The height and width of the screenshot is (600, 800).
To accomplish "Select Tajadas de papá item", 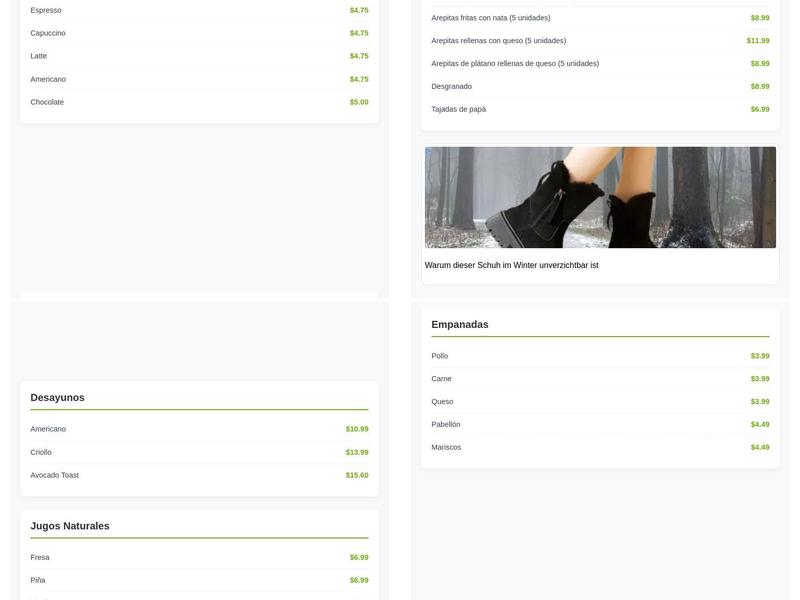I will click(x=458, y=109).
